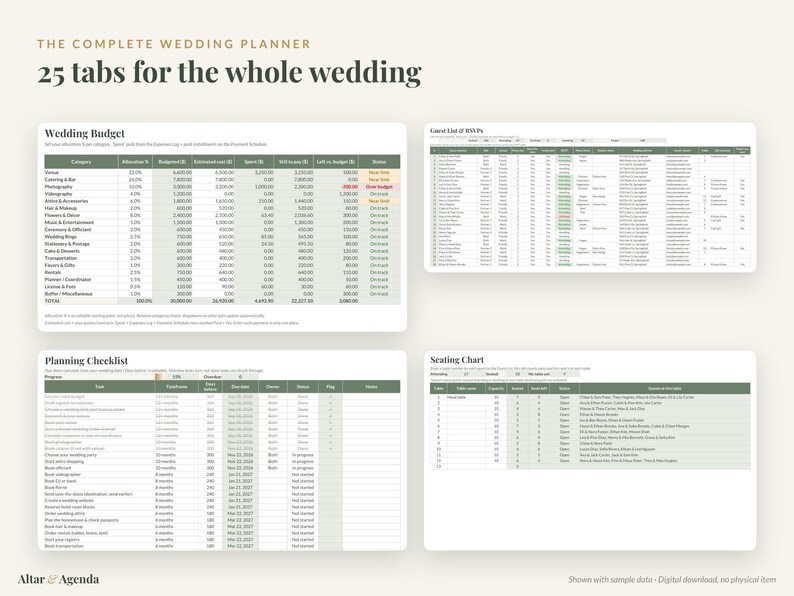Click the Allocation % column header

pyautogui.click(x=135, y=162)
